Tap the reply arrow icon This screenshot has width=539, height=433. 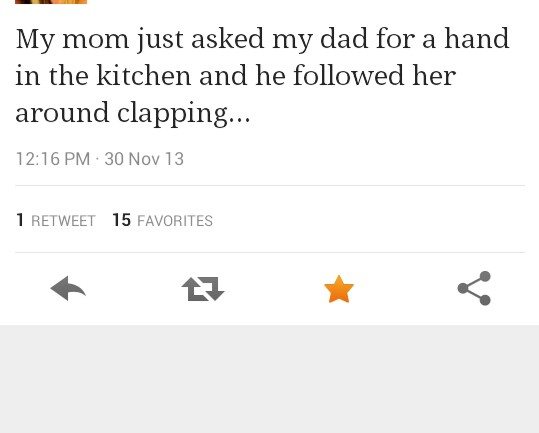[68, 288]
